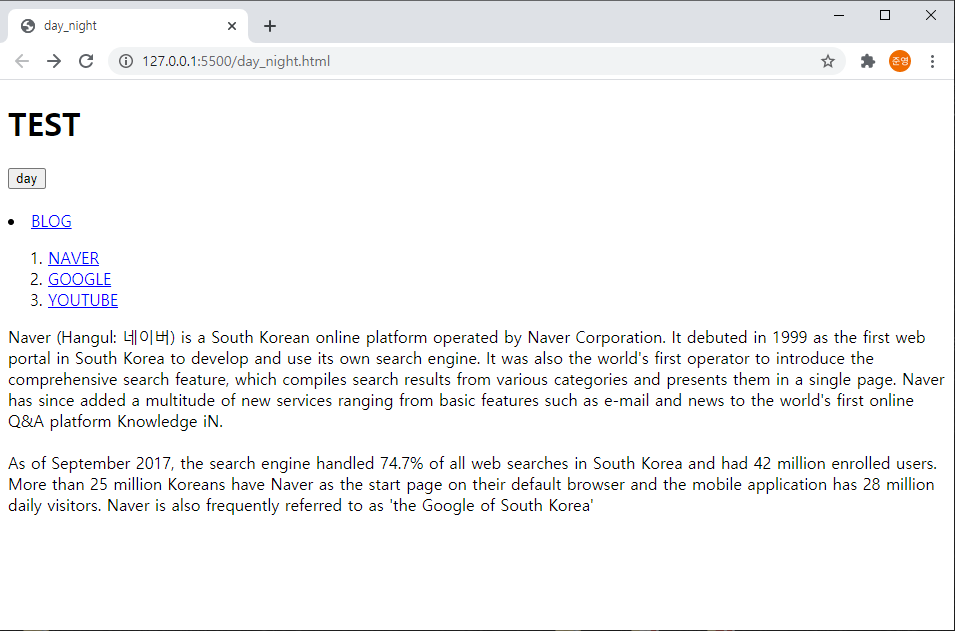955x631 pixels.
Task: Click the address bar URL
Action: [x=236, y=62]
